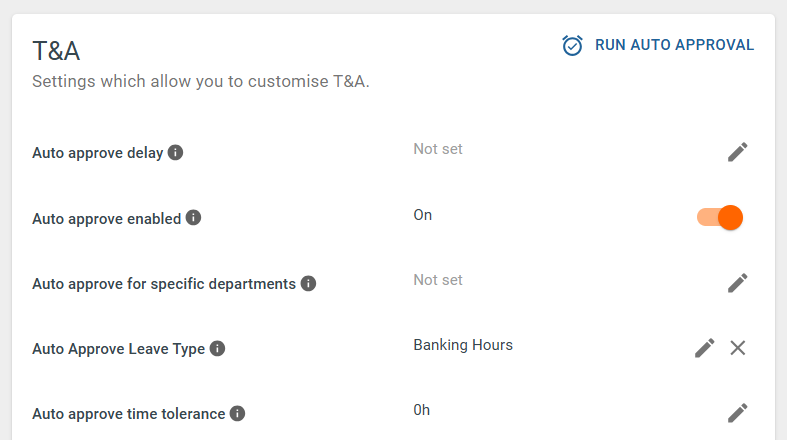This screenshot has width=787, height=440.
Task: Show info for Auto approve delay
Action: pyautogui.click(x=175, y=152)
